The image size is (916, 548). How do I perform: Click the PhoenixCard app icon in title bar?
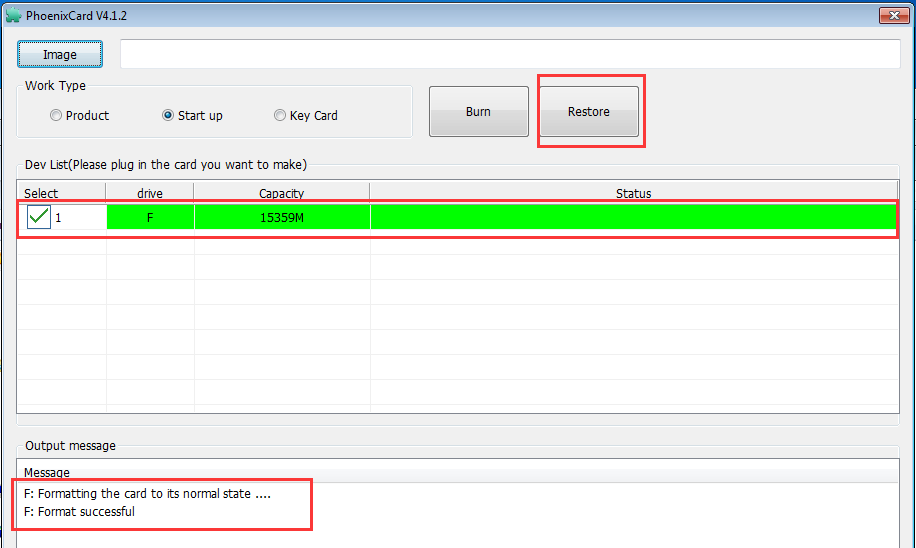[x=13, y=15]
